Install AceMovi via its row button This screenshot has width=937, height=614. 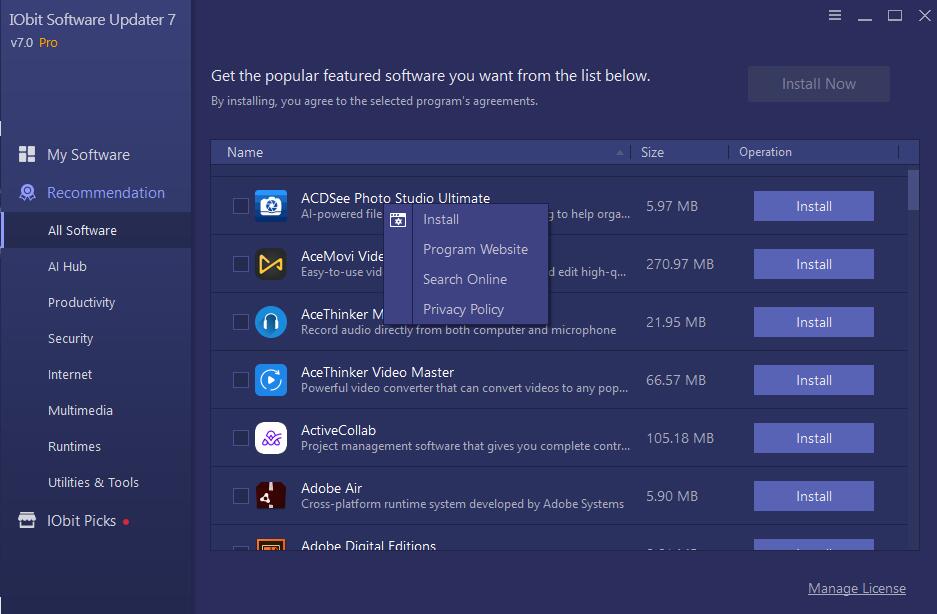[813, 264]
